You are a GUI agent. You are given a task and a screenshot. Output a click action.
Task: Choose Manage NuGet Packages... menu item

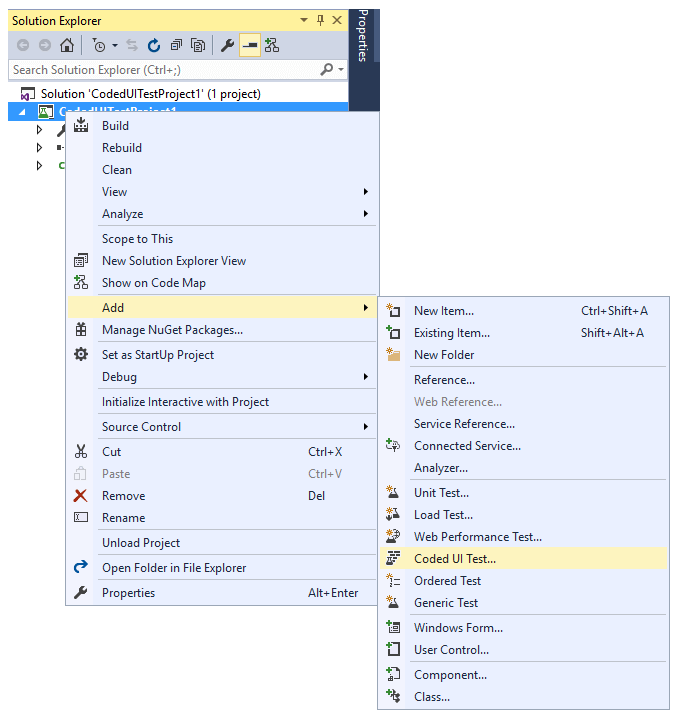click(x=172, y=330)
